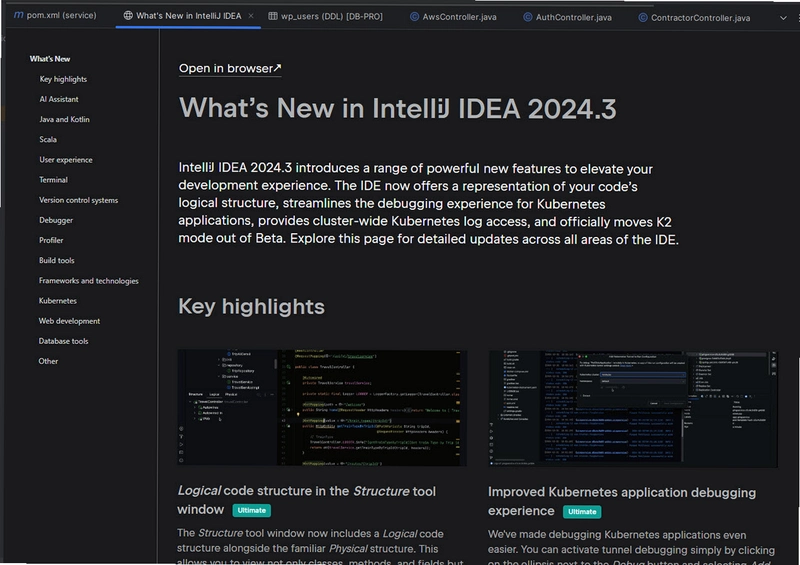Viewport: 800px width, 565px height.
Task: Click Open in browser link
Action: (230, 68)
